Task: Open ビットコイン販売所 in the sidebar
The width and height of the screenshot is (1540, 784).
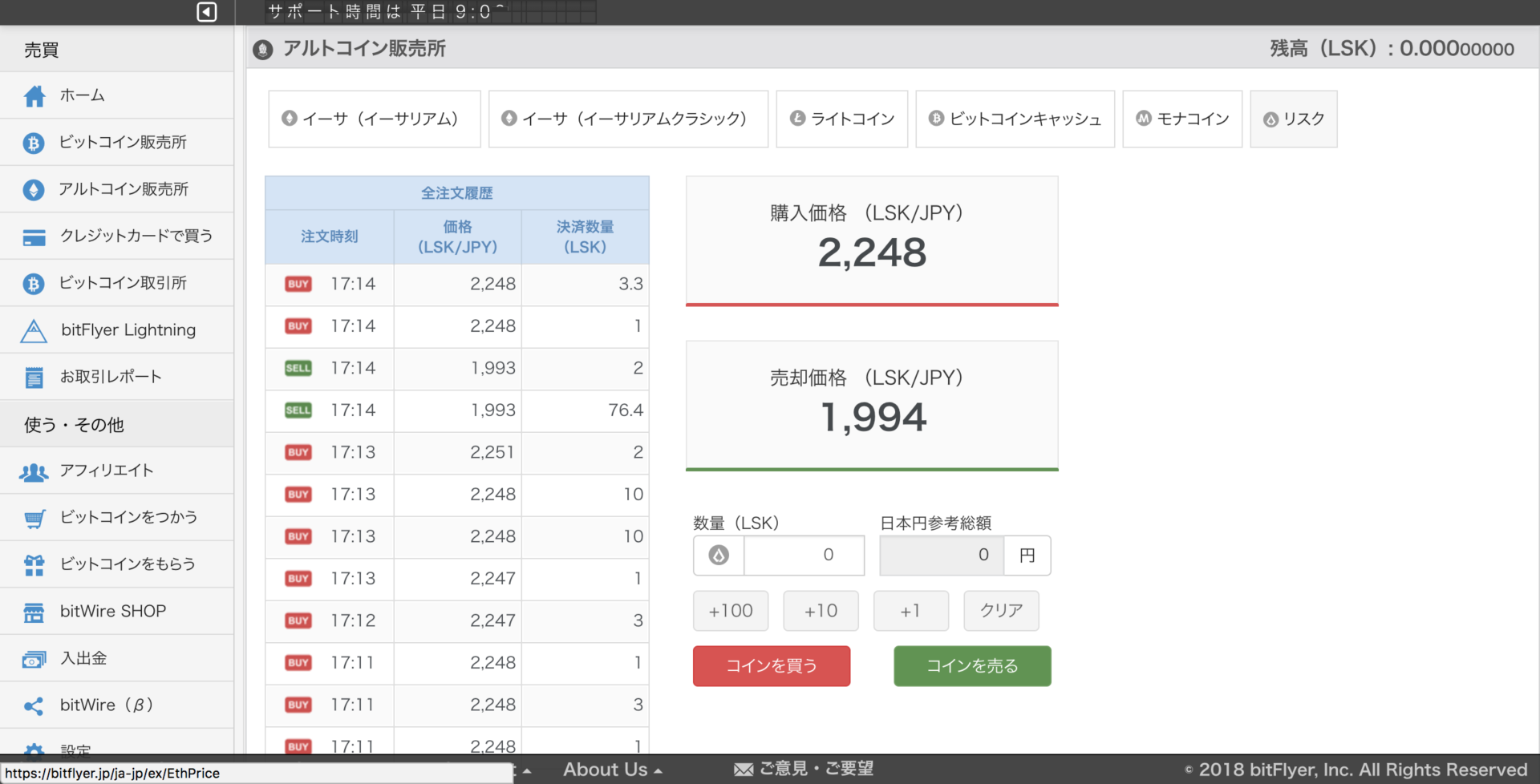Action: [x=117, y=142]
